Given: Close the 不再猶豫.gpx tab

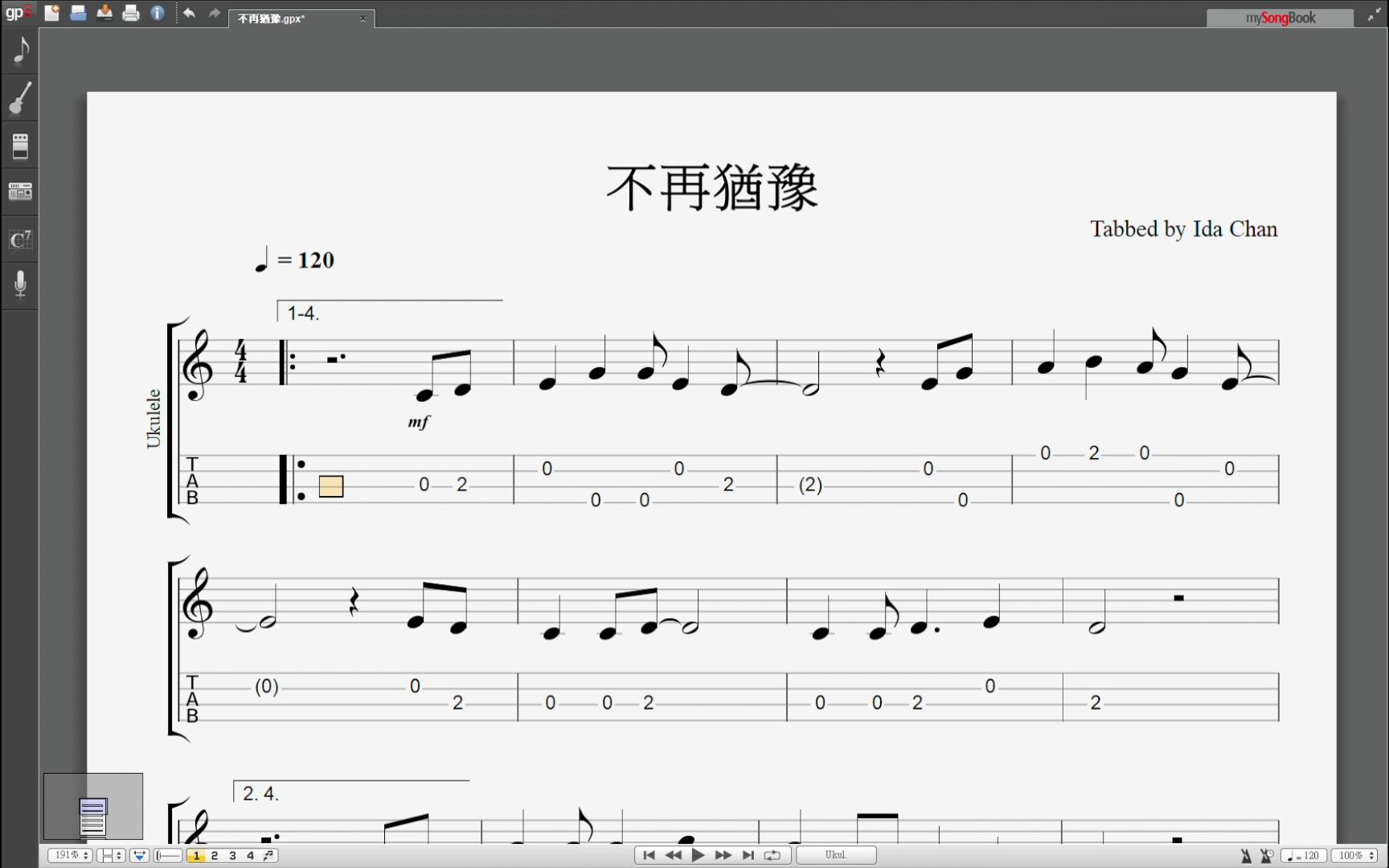Looking at the screenshot, I should 363,18.
